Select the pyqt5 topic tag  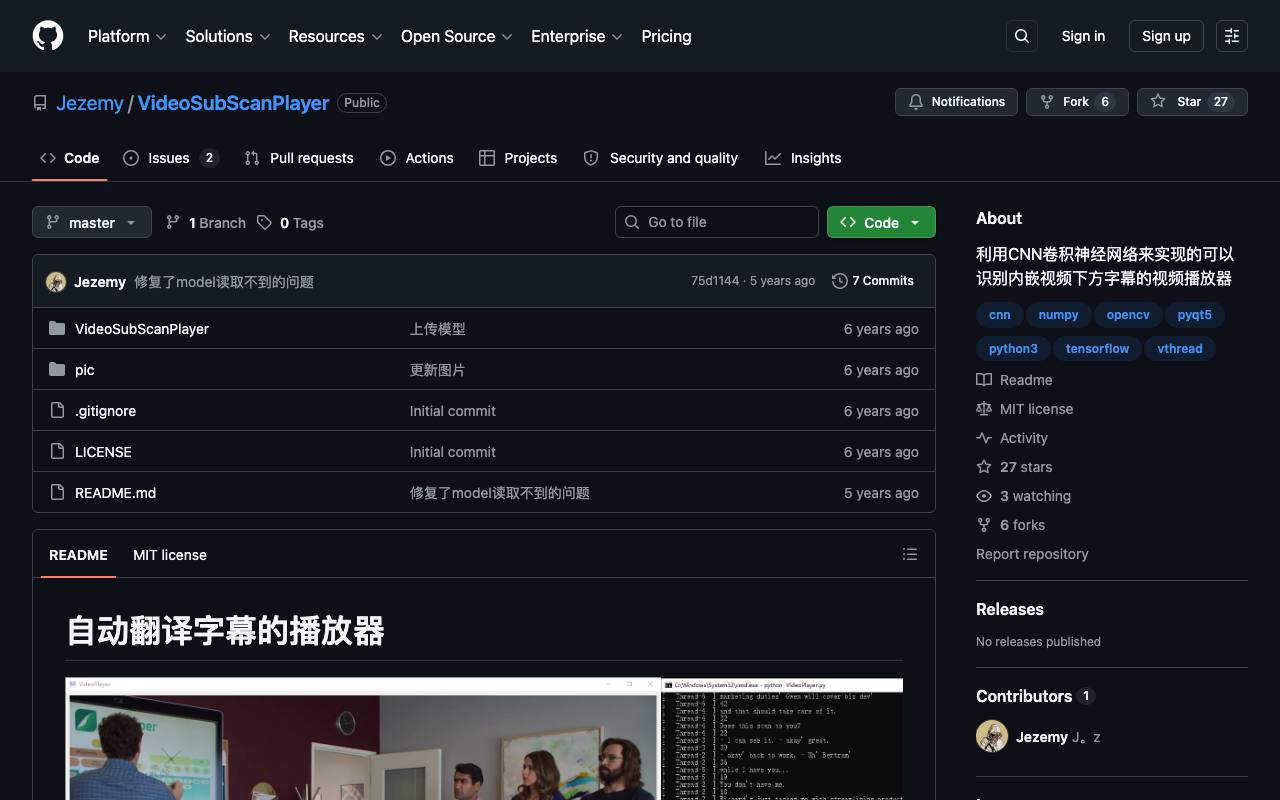[x=1194, y=315]
